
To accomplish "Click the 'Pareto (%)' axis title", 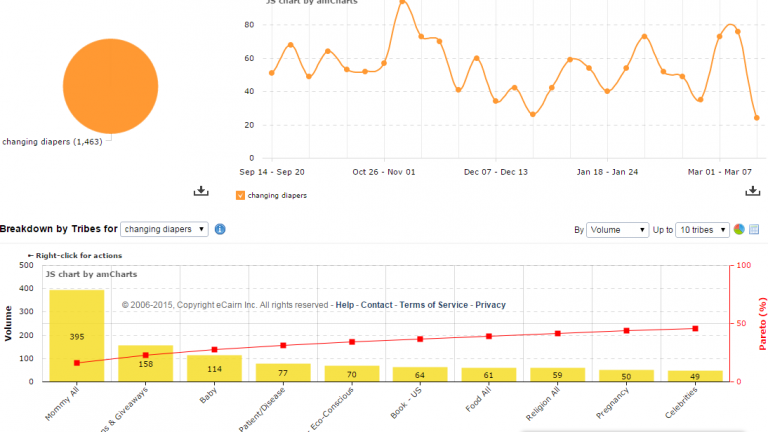I will click(763, 324).
